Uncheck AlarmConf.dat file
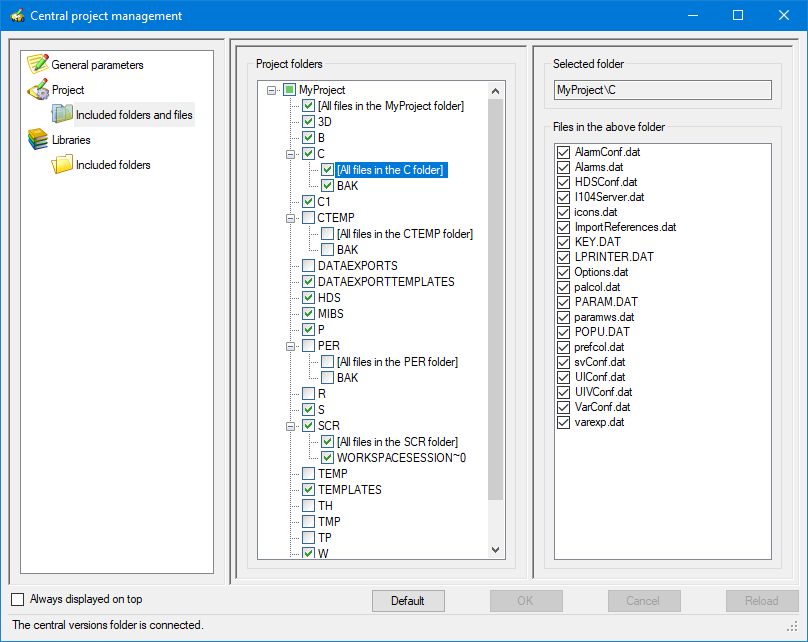 564,152
